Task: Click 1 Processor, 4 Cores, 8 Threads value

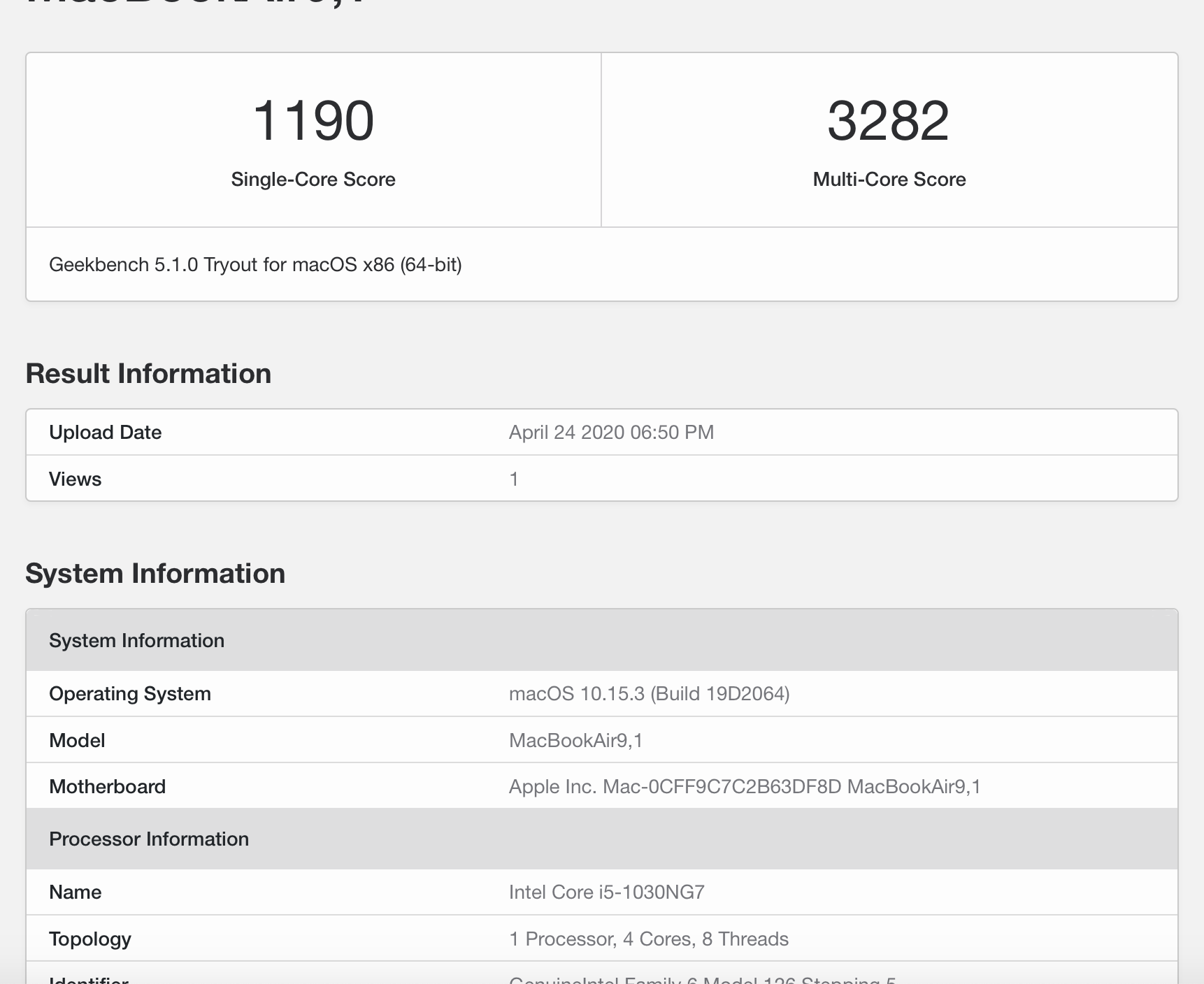Action: pos(649,939)
